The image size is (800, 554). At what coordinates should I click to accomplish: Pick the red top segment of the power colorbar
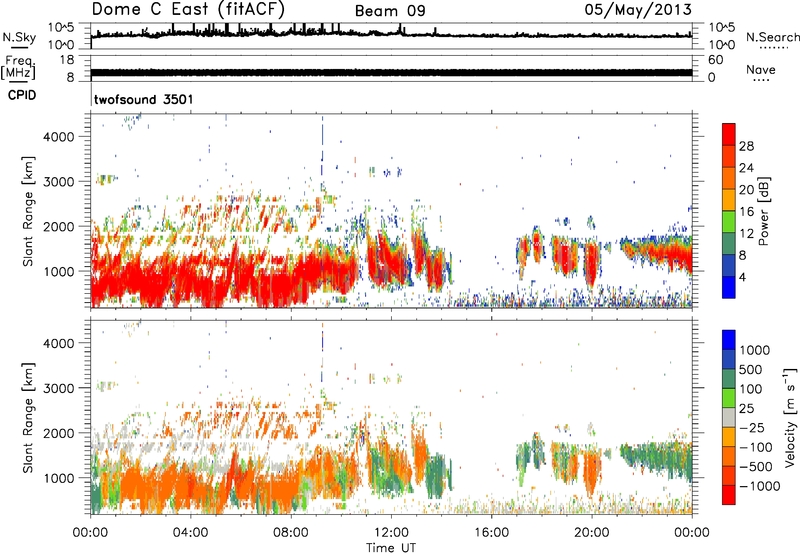pos(729,135)
